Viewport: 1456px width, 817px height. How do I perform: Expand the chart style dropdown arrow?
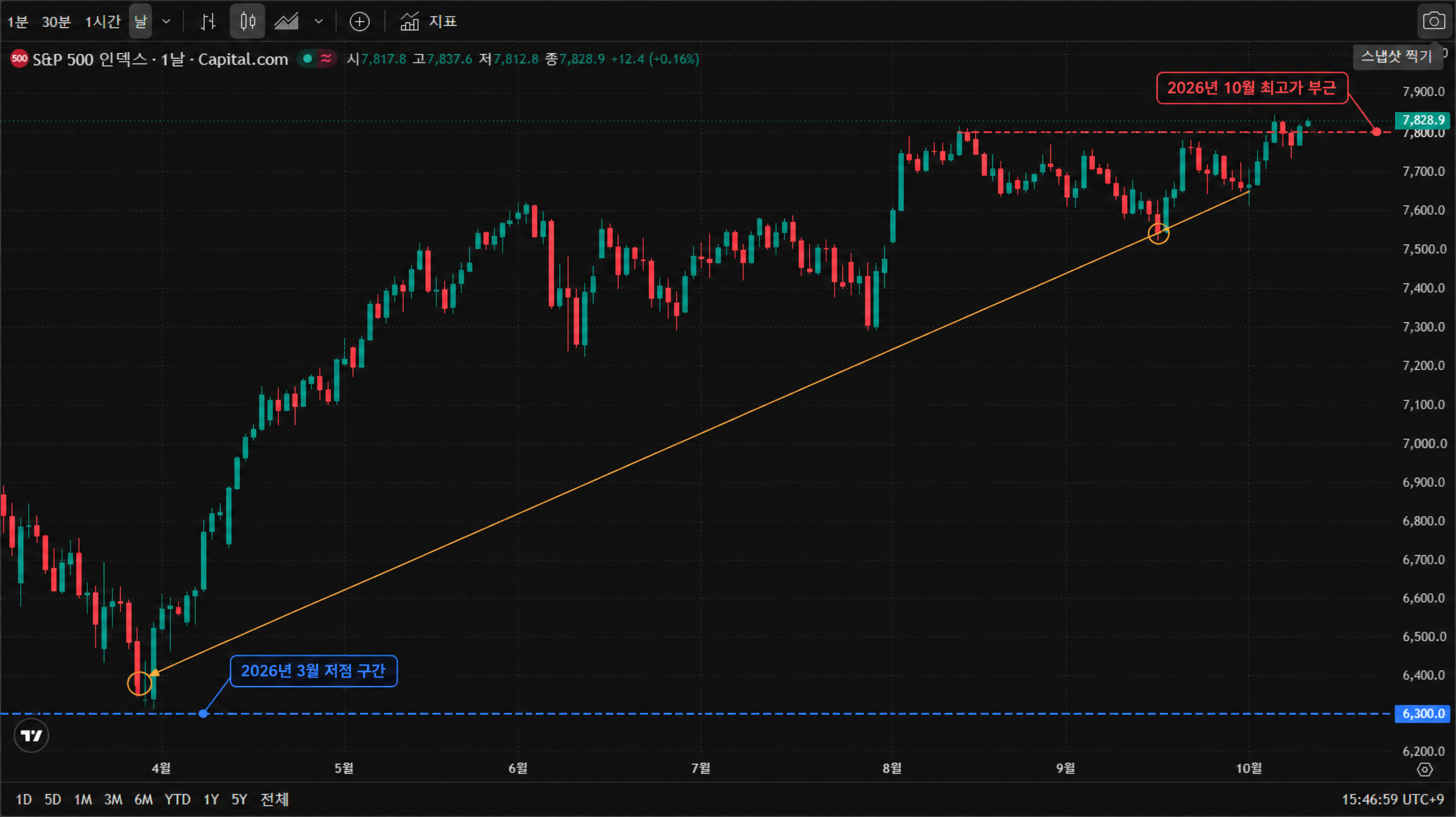pyautogui.click(x=319, y=21)
